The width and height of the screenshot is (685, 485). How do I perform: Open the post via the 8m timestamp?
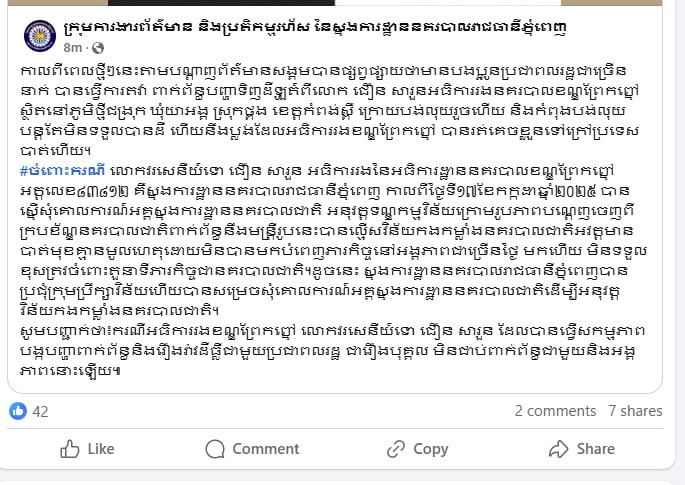[72, 48]
